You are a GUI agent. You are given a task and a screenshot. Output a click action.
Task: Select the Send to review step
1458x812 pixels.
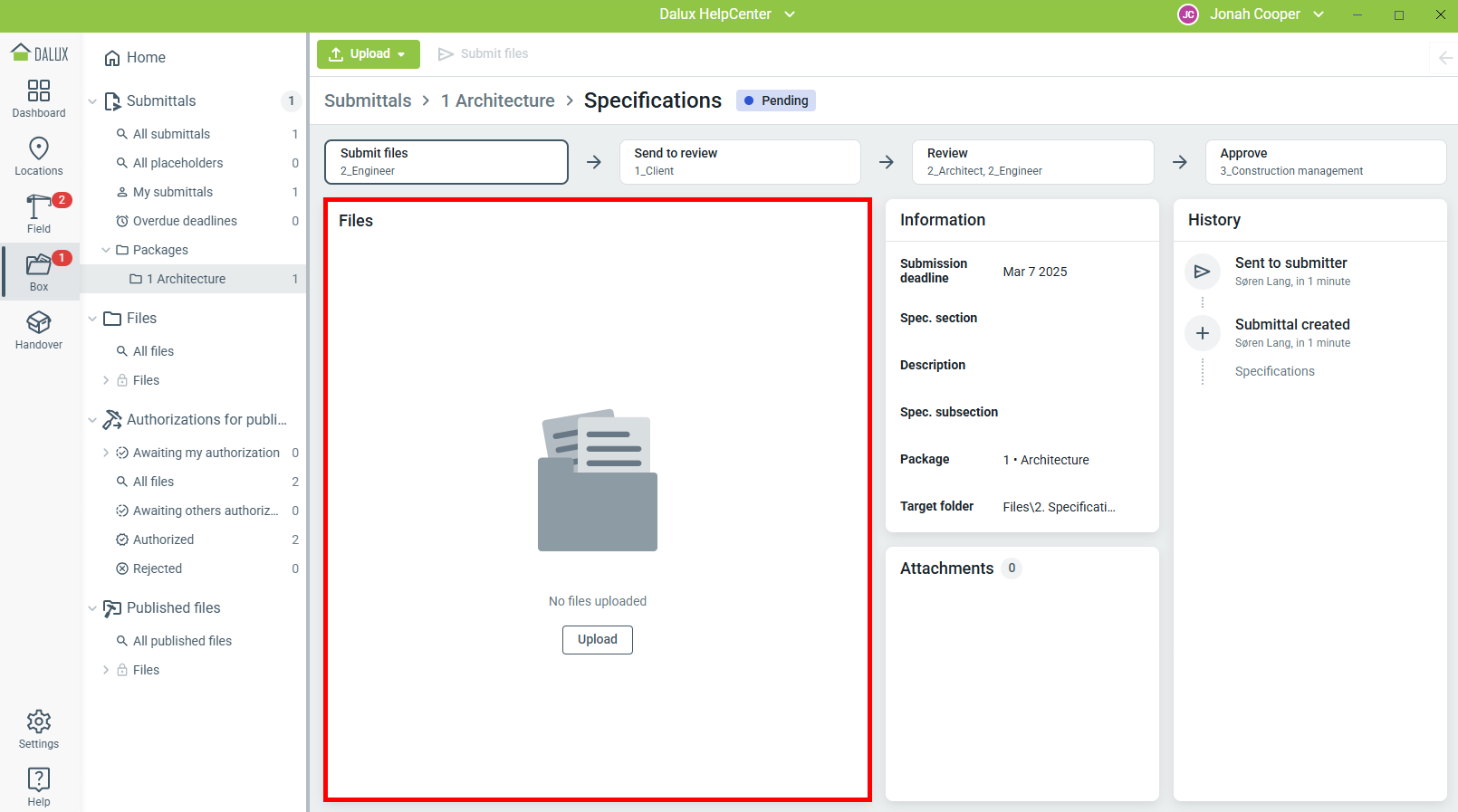click(739, 162)
